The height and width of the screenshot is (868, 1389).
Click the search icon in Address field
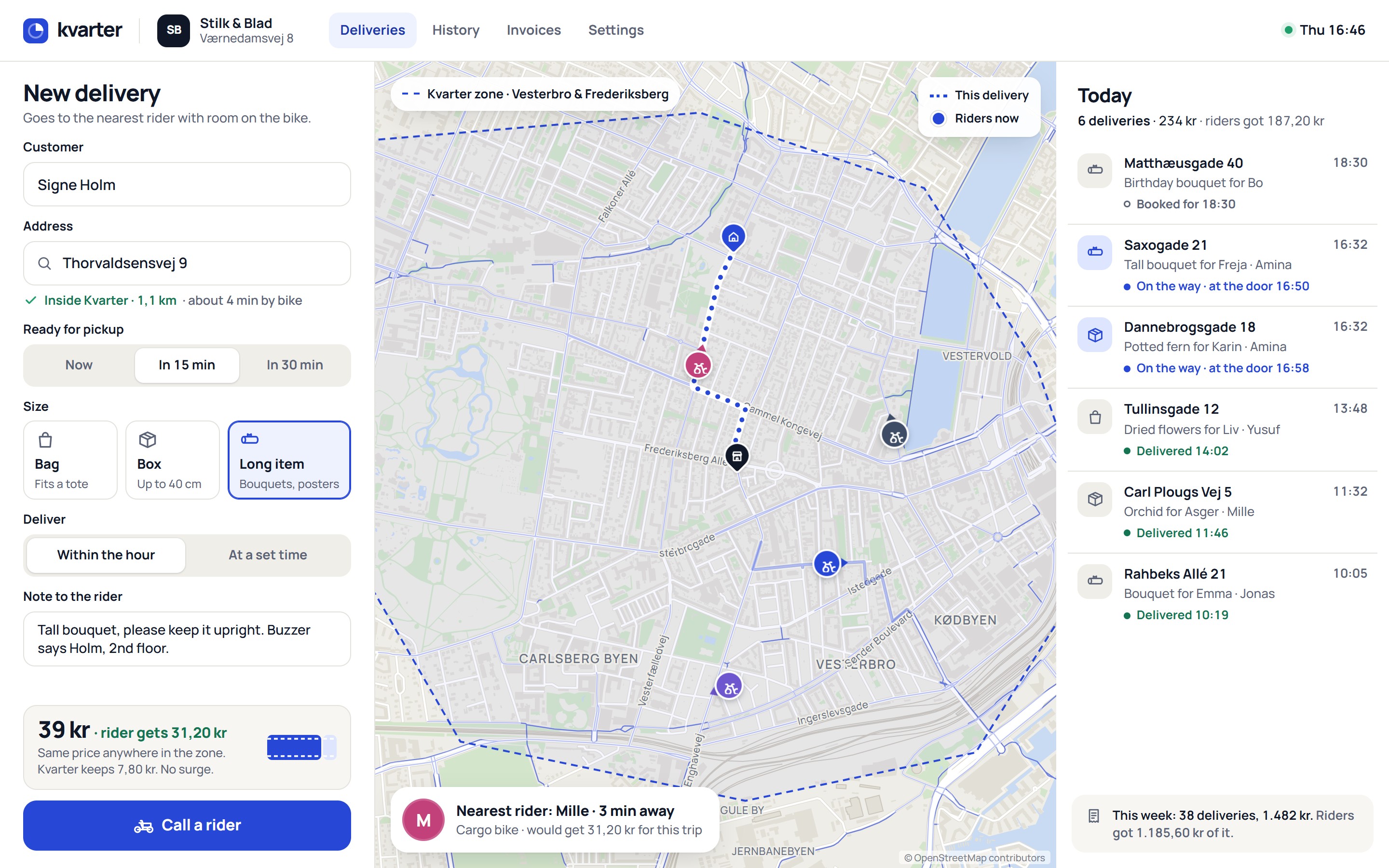point(45,263)
